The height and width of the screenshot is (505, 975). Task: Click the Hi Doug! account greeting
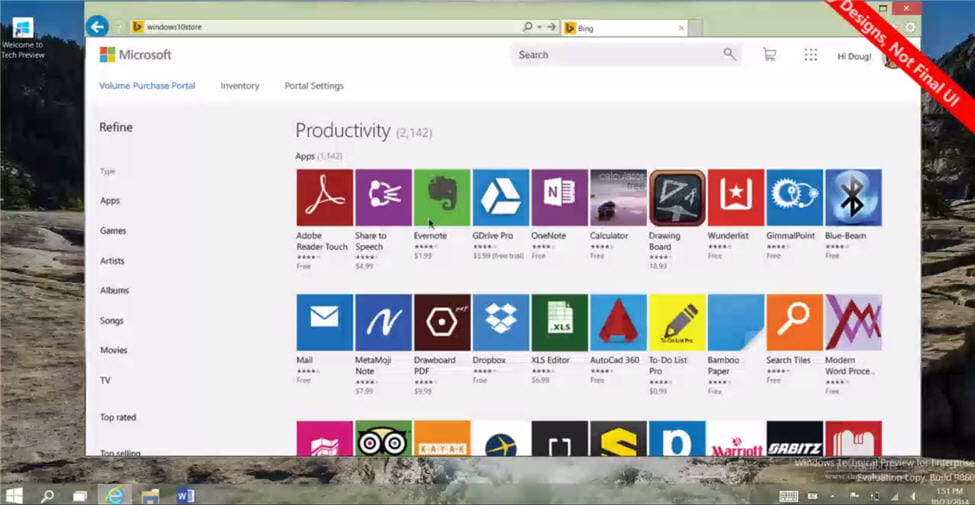pyautogui.click(x=854, y=57)
